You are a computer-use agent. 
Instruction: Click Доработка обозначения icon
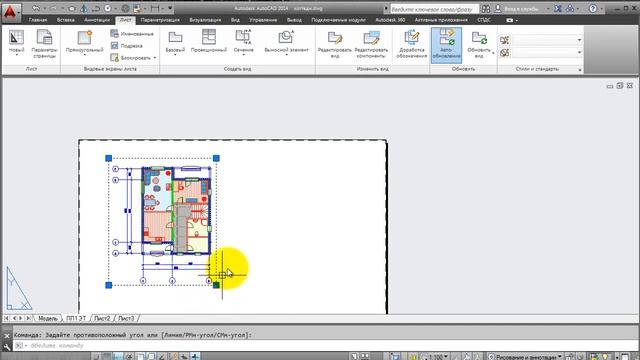point(411,38)
